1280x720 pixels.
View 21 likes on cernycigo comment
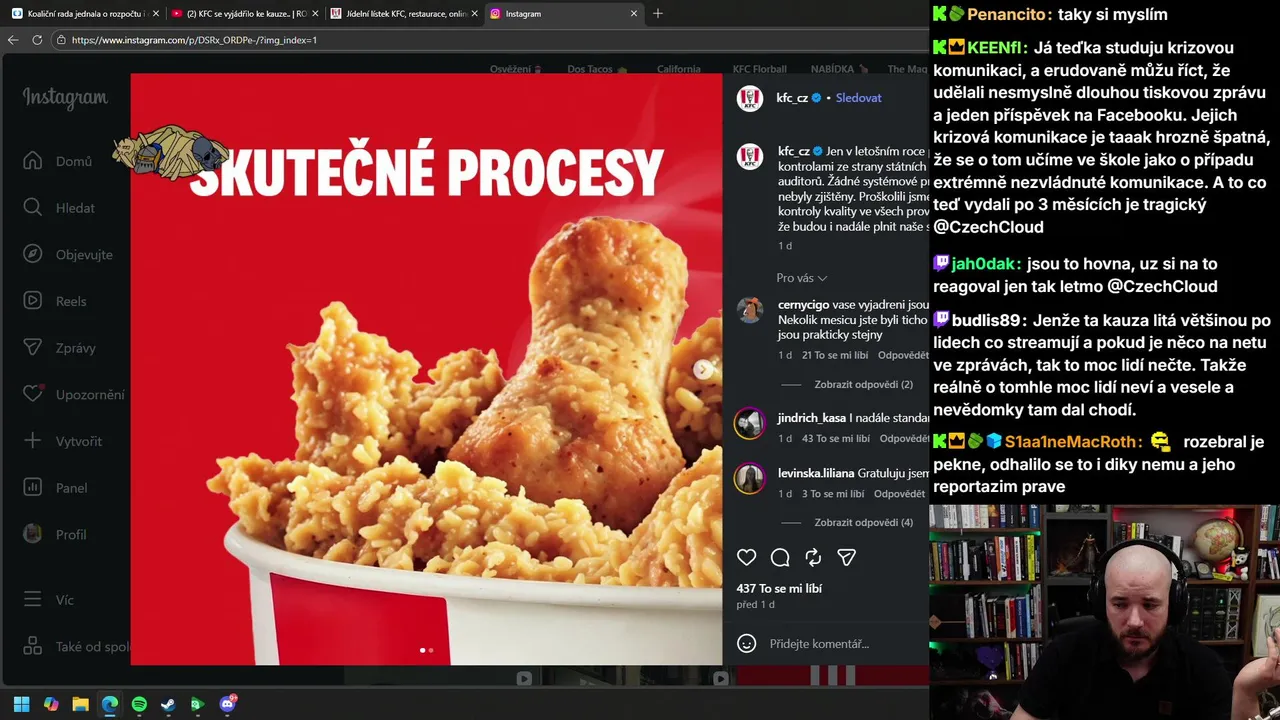coord(835,356)
